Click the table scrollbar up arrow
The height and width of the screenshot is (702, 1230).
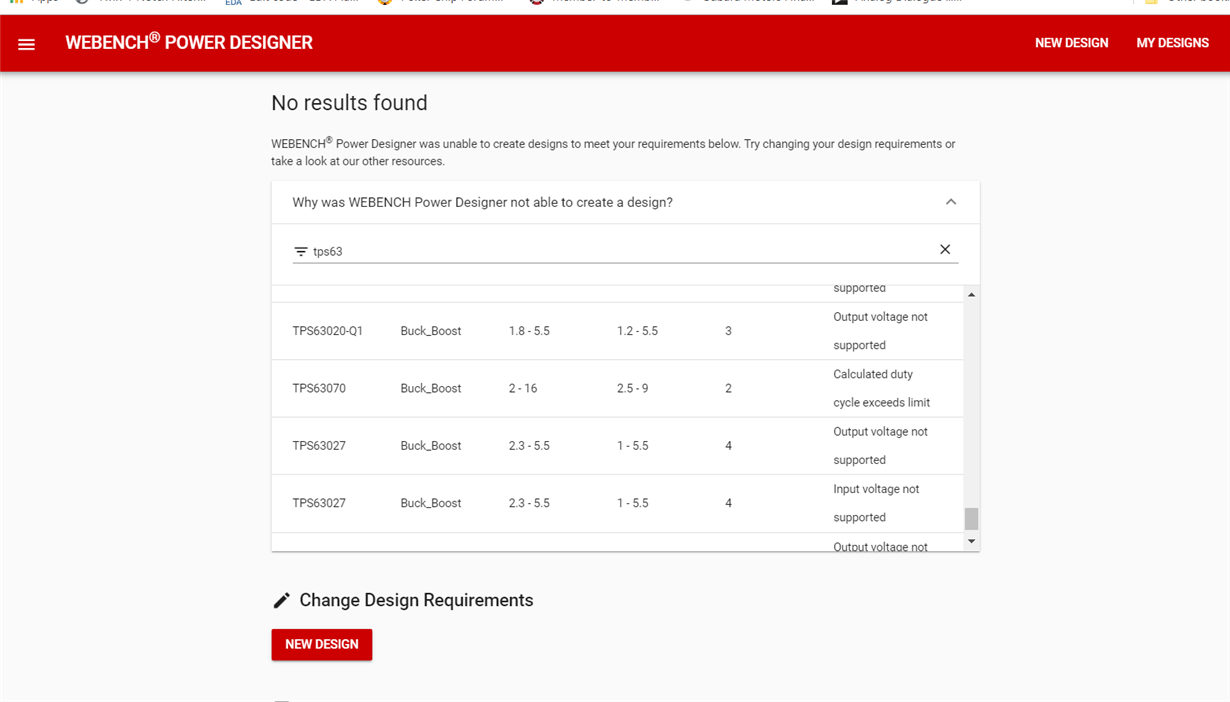coord(971,295)
